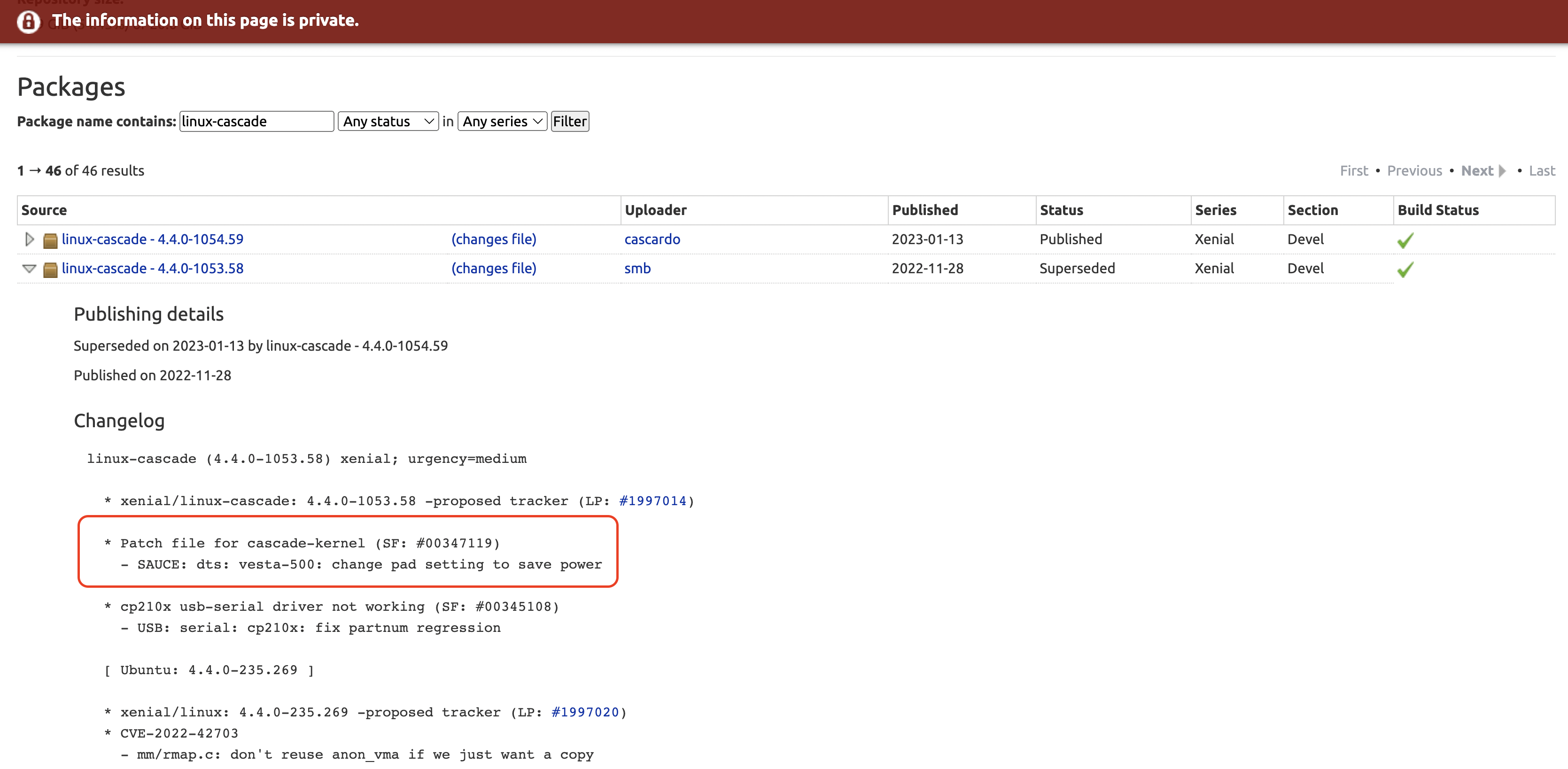The height and width of the screenshot is (769, 1568).
Task: Click the cp210x usb-serial driver changelog line
Action: [x=332, y=607]
